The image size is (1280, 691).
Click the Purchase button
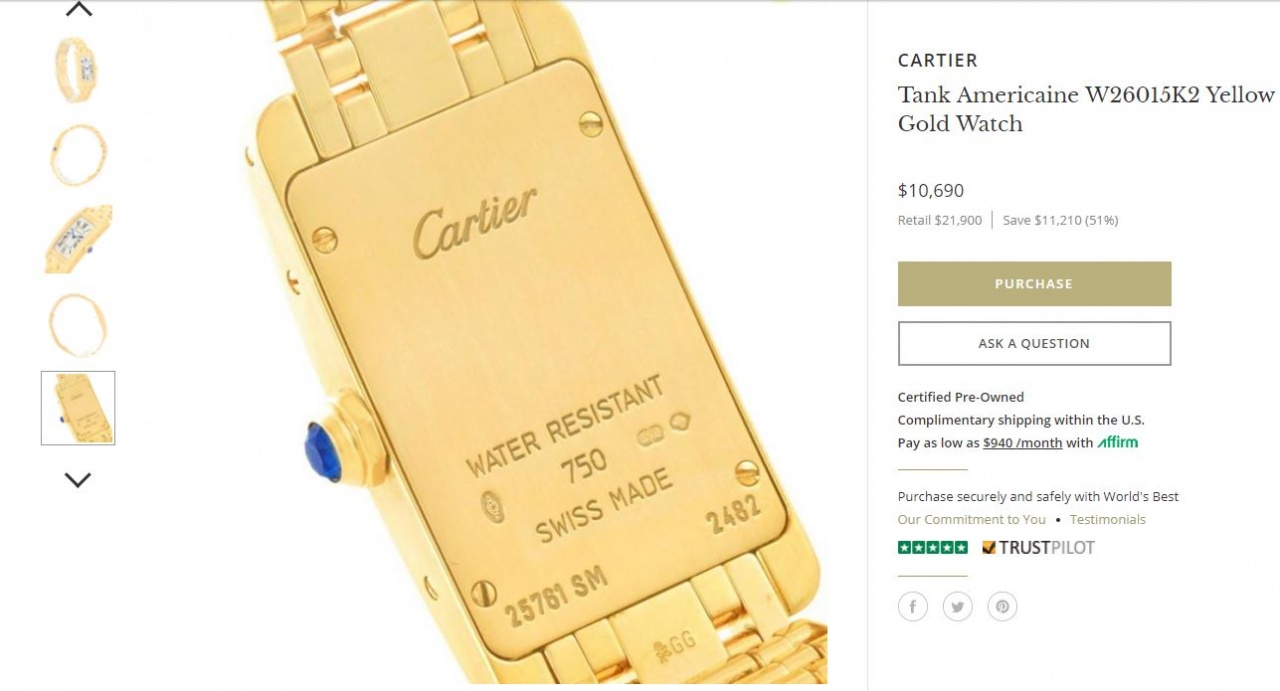(x=1034, y=284)
